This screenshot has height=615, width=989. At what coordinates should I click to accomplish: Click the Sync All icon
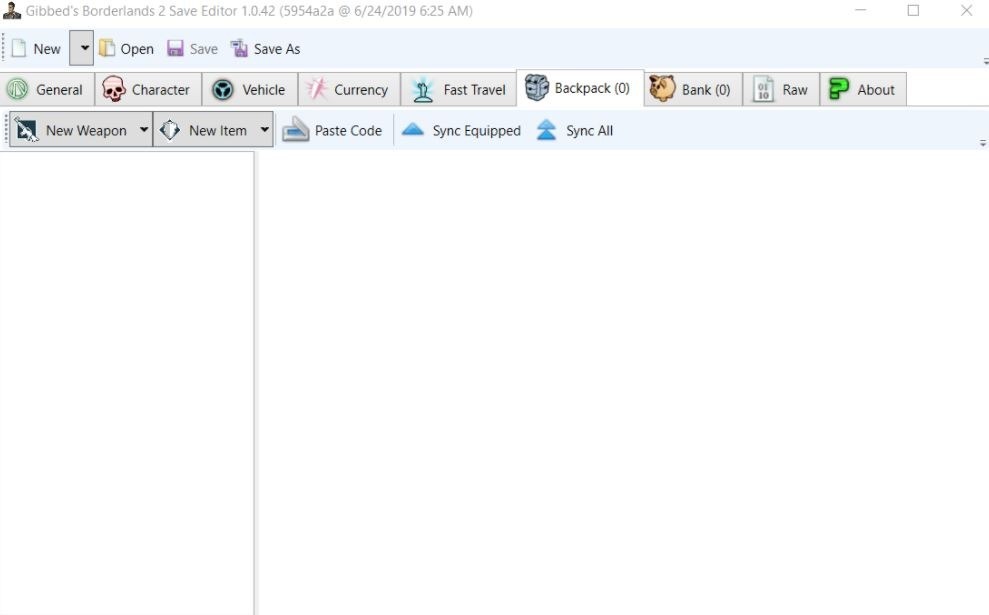pos(546,130)
